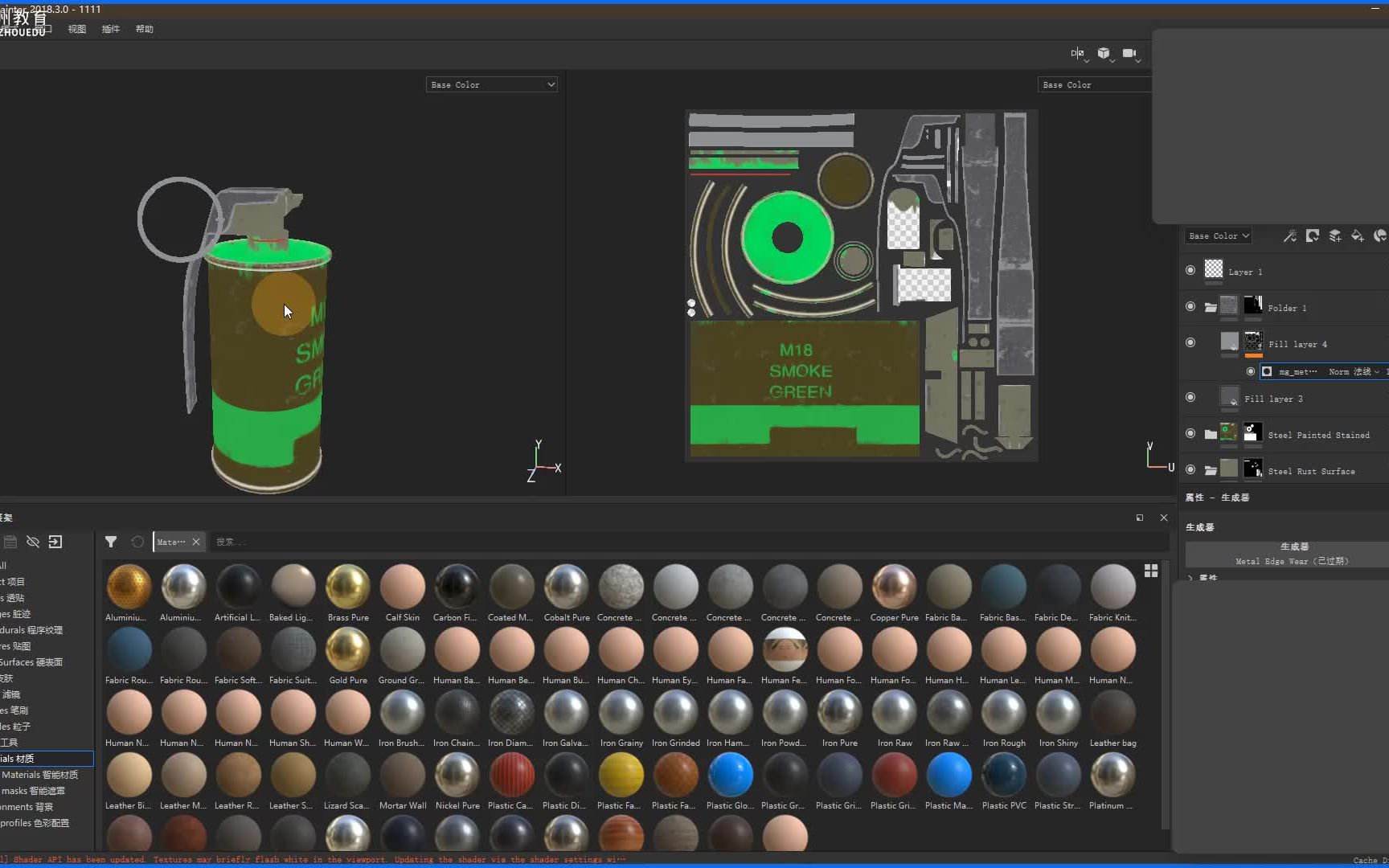Remove the Mate… filter tag
Screen dimensions: 1389x868
(195, 542)
